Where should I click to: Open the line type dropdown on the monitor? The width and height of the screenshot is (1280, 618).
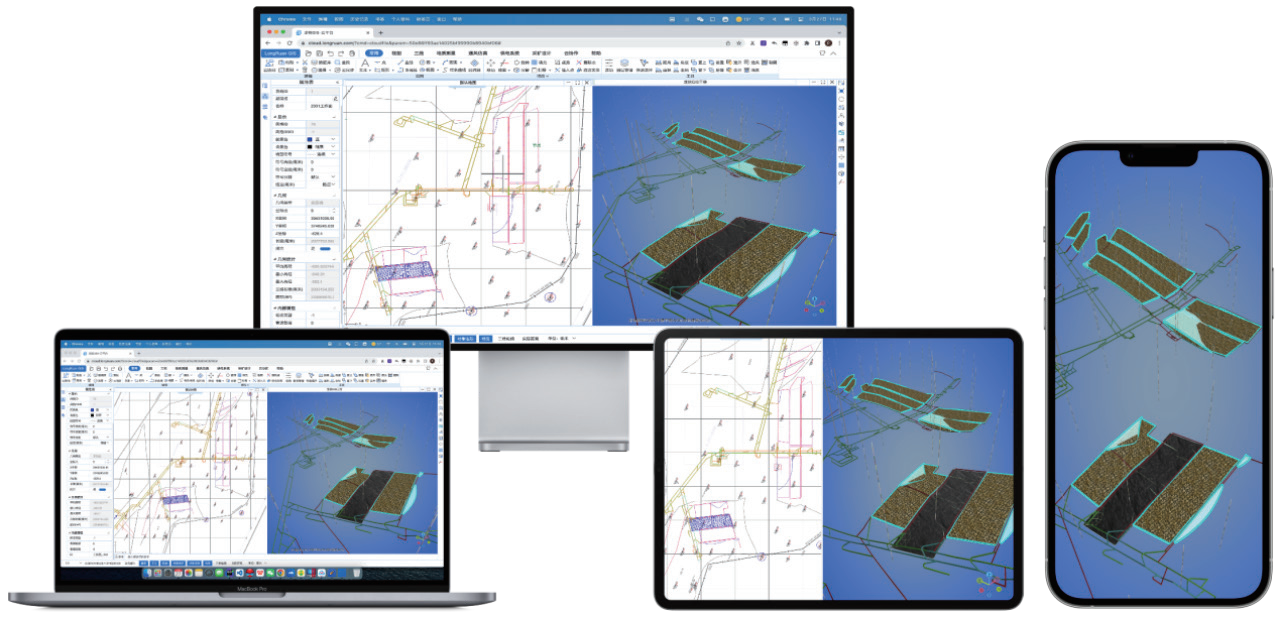334,156
